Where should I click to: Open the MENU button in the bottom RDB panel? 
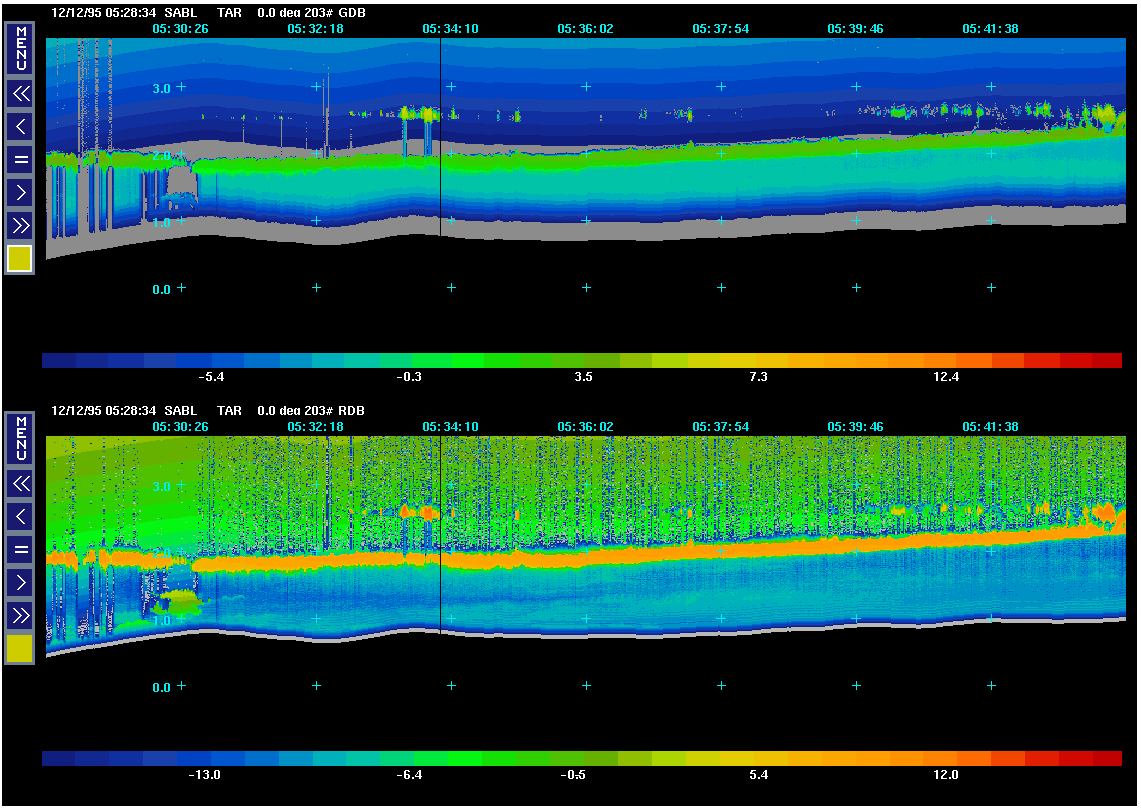click(x=20, y=439)
